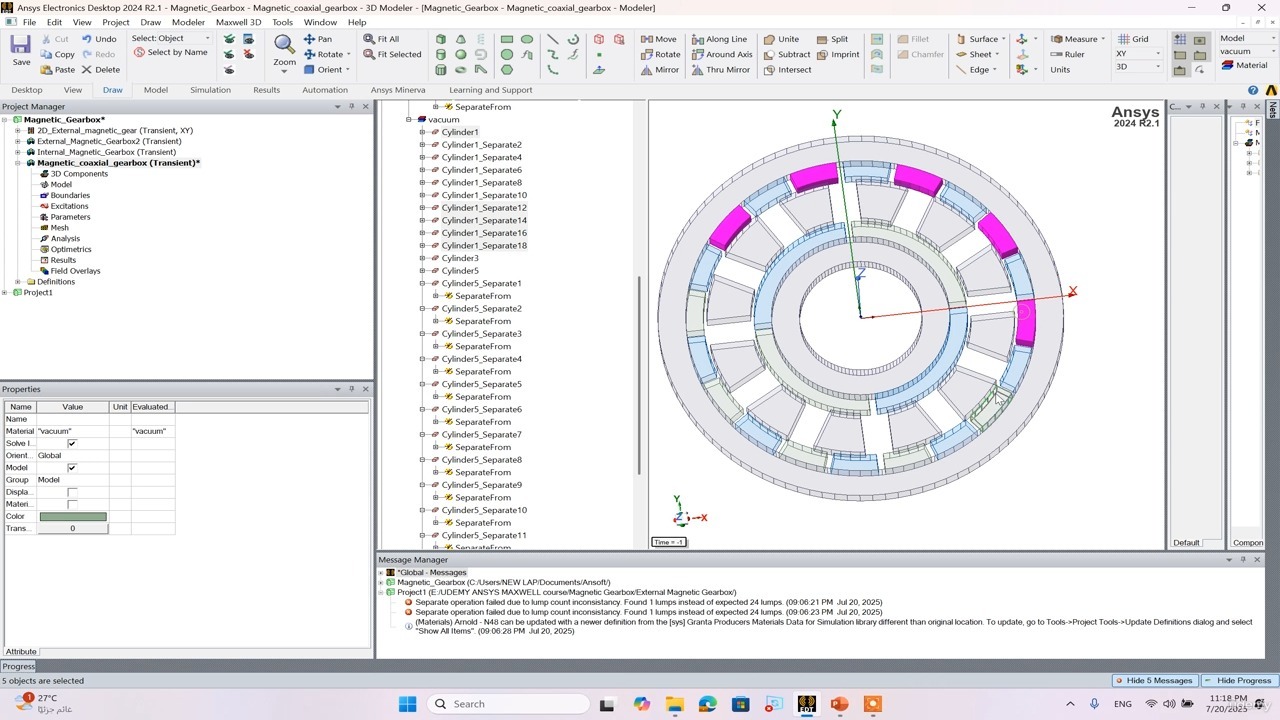The image size is (1280, 720).
Task: Toggle the Model checkbox in Properties
Action: pyautogui.click(x=71, y=467)
